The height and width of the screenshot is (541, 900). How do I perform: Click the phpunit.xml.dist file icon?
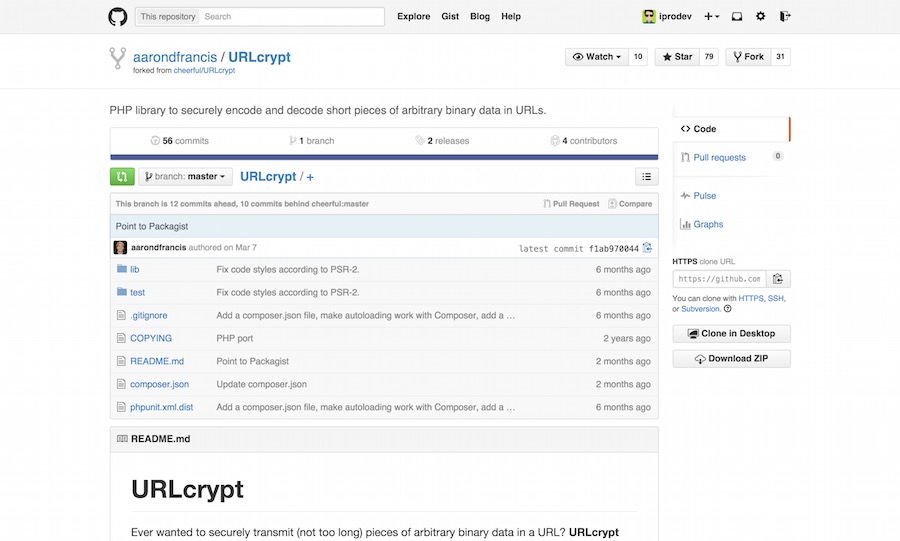[x=121, y=407]
